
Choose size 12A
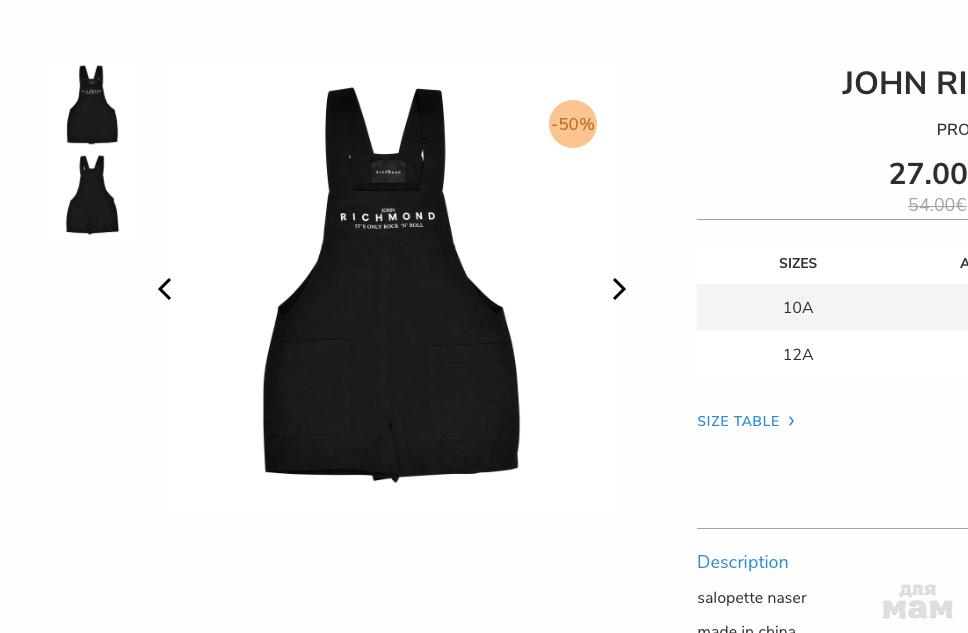point(798,354)
